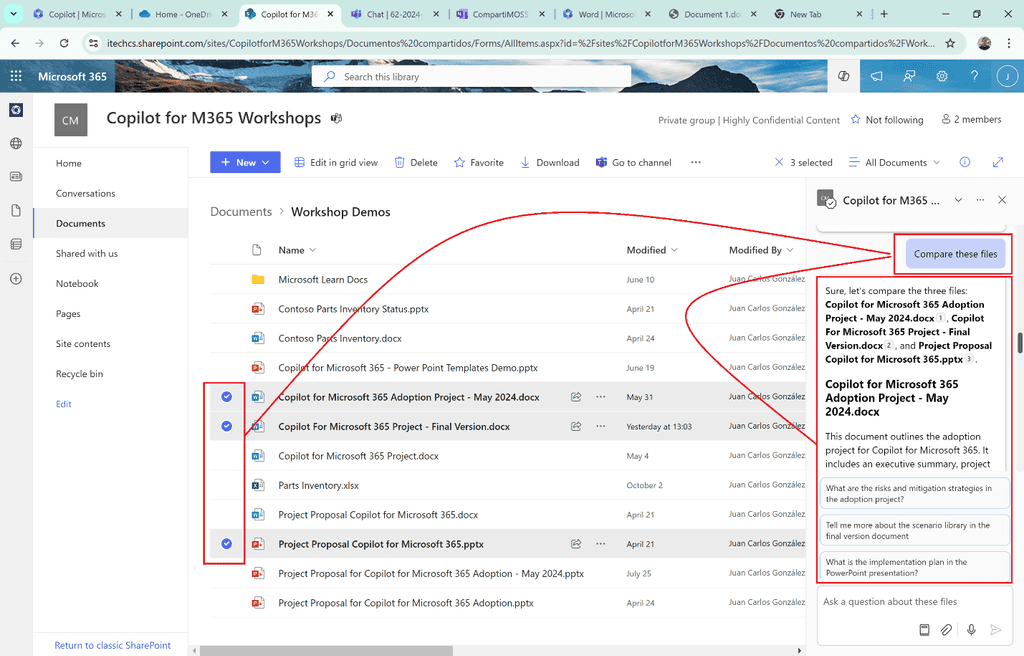Viewport: 1024px width, 656px height.
Task: Open the globe icon in left rail
Action: [16, 143]
